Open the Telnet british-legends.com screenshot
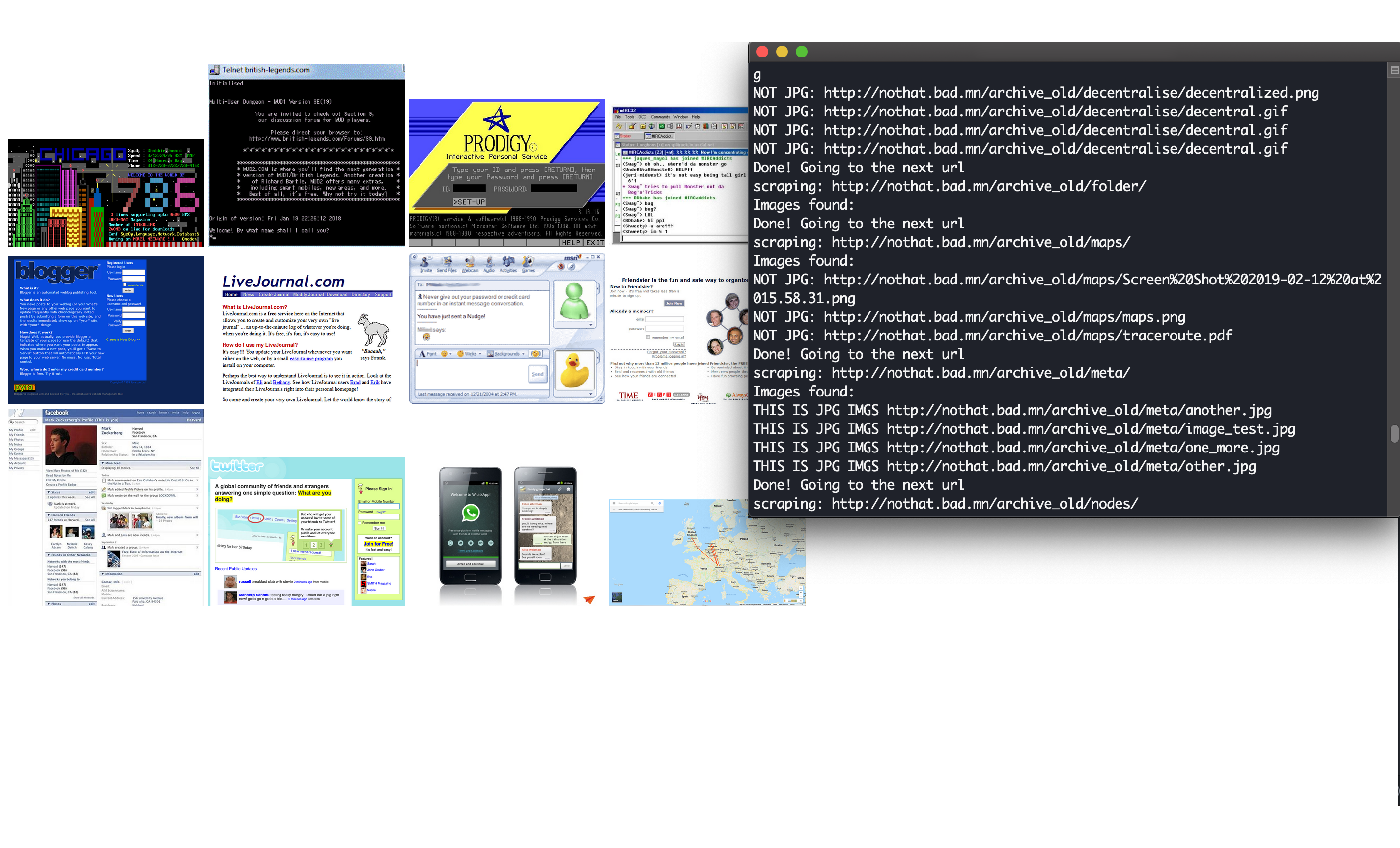This screenshot has height=848, width=1400. [306, 155]
